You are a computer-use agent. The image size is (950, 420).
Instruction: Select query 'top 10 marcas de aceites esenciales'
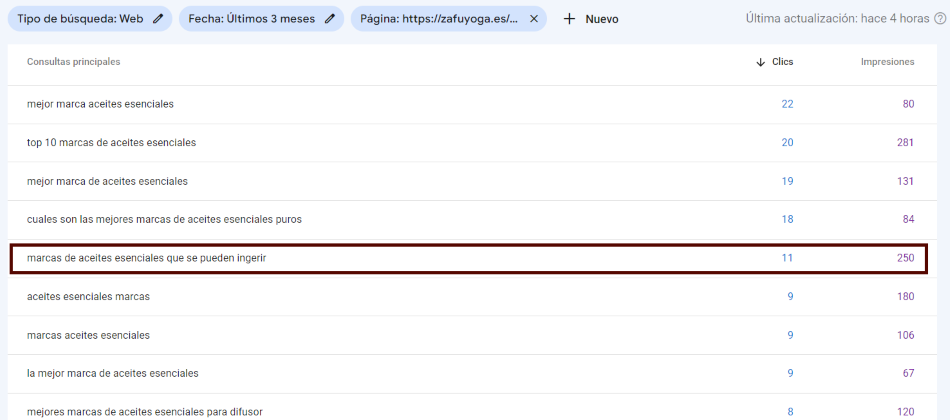tap(111, 143)
